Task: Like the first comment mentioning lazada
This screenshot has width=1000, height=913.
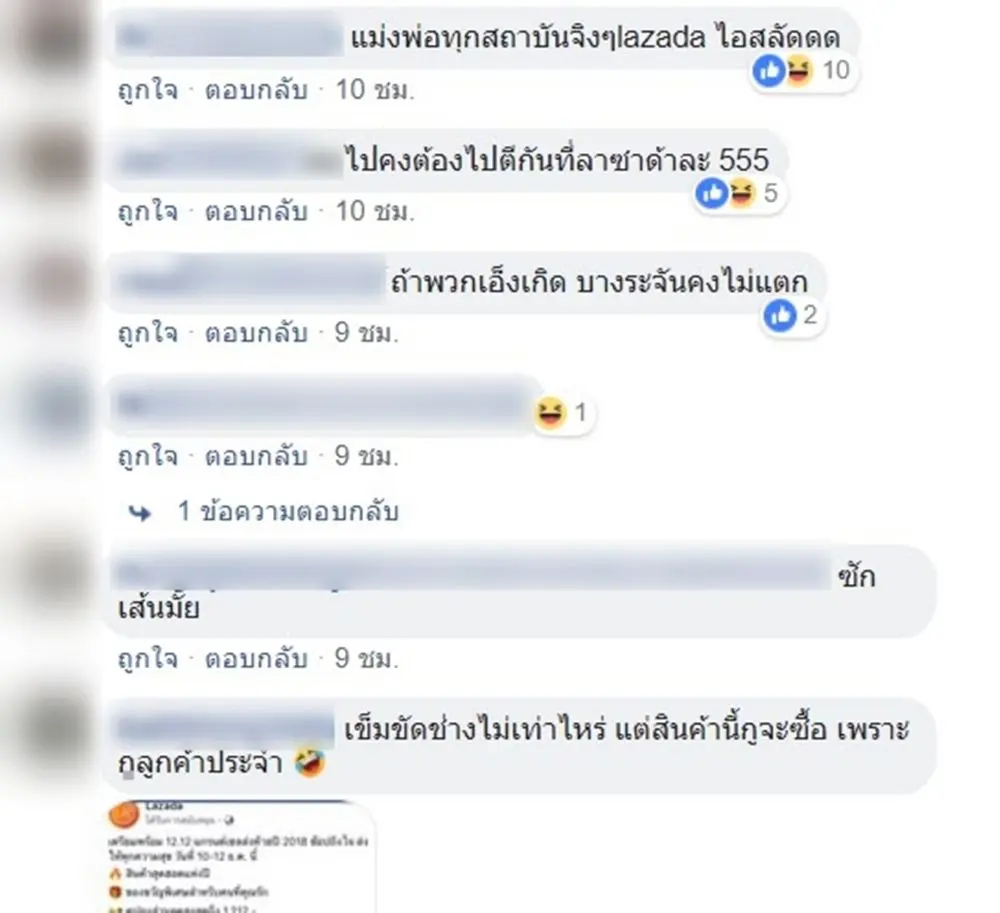Action: click(148, 90)
